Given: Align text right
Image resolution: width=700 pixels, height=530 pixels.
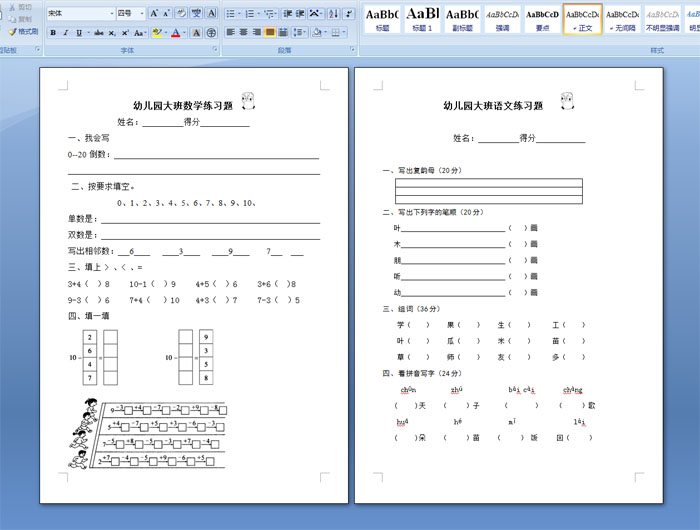Looking at the screenshot, I should click(x=257, y=32).
